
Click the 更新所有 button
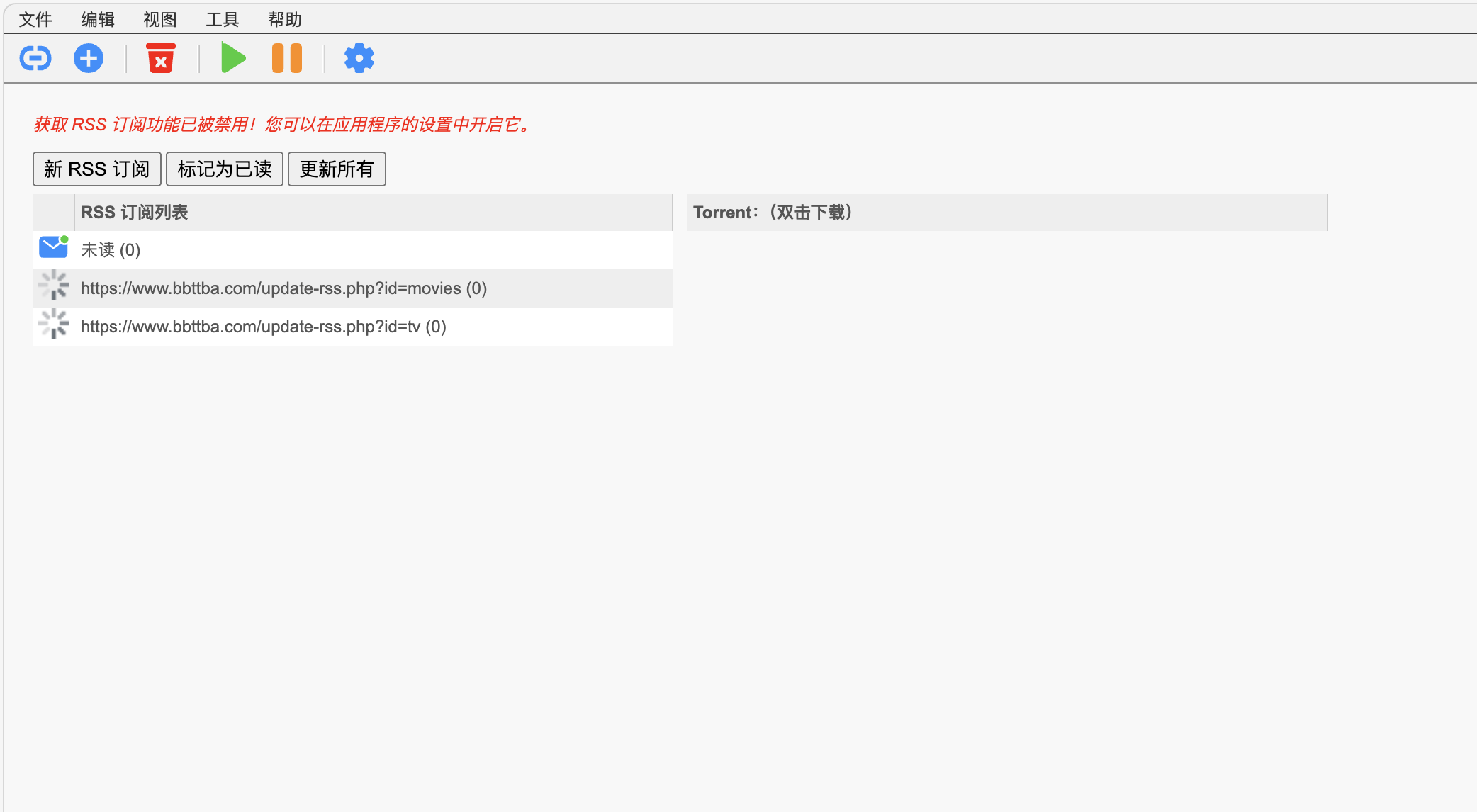(x=337, y=169)
